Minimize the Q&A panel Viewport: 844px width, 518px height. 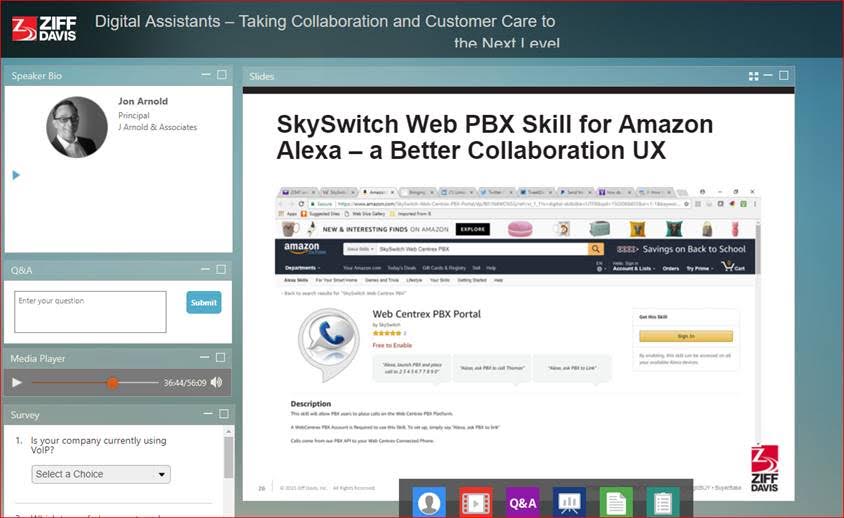pos(206,269)
